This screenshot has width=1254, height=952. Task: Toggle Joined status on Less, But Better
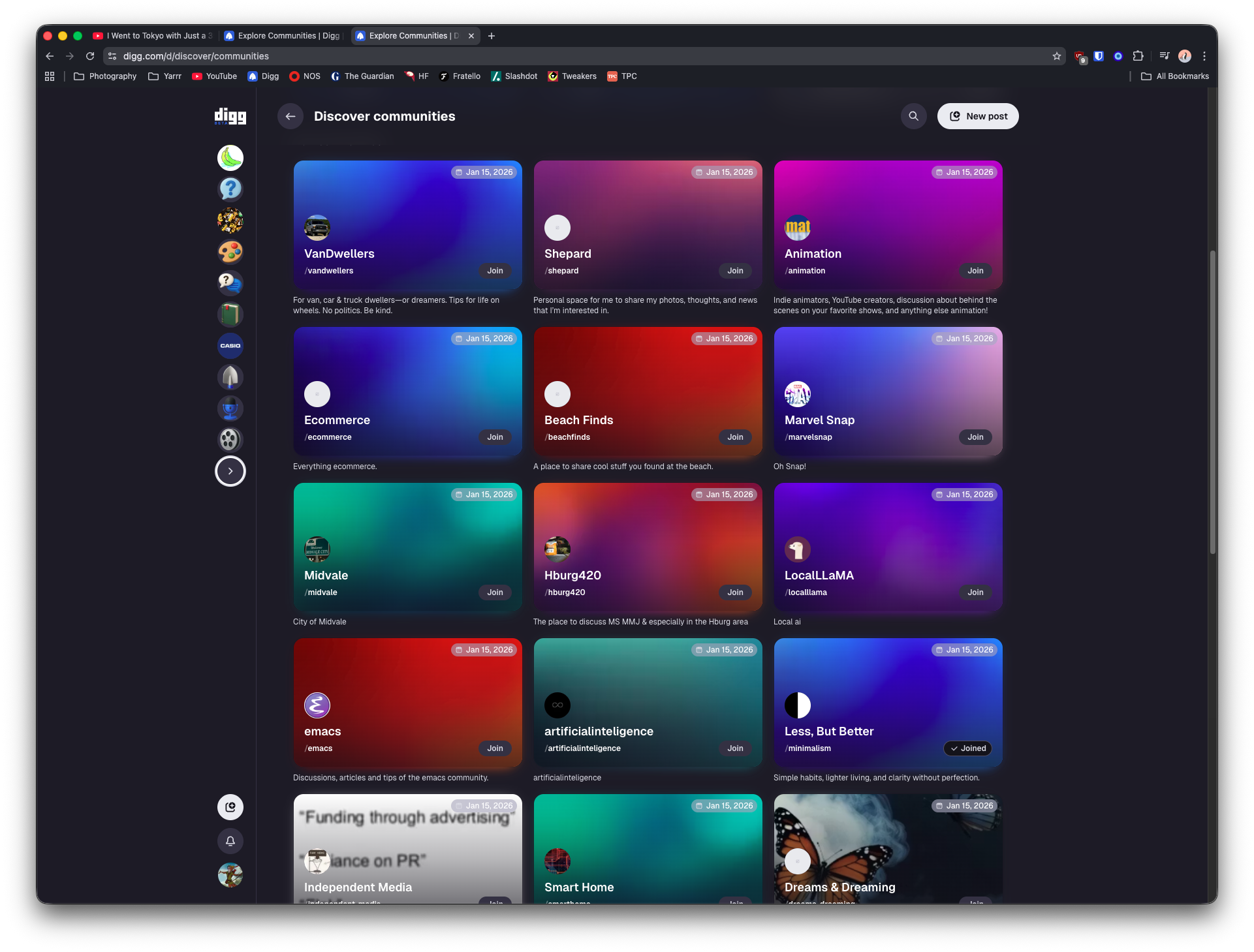(967, 748)
